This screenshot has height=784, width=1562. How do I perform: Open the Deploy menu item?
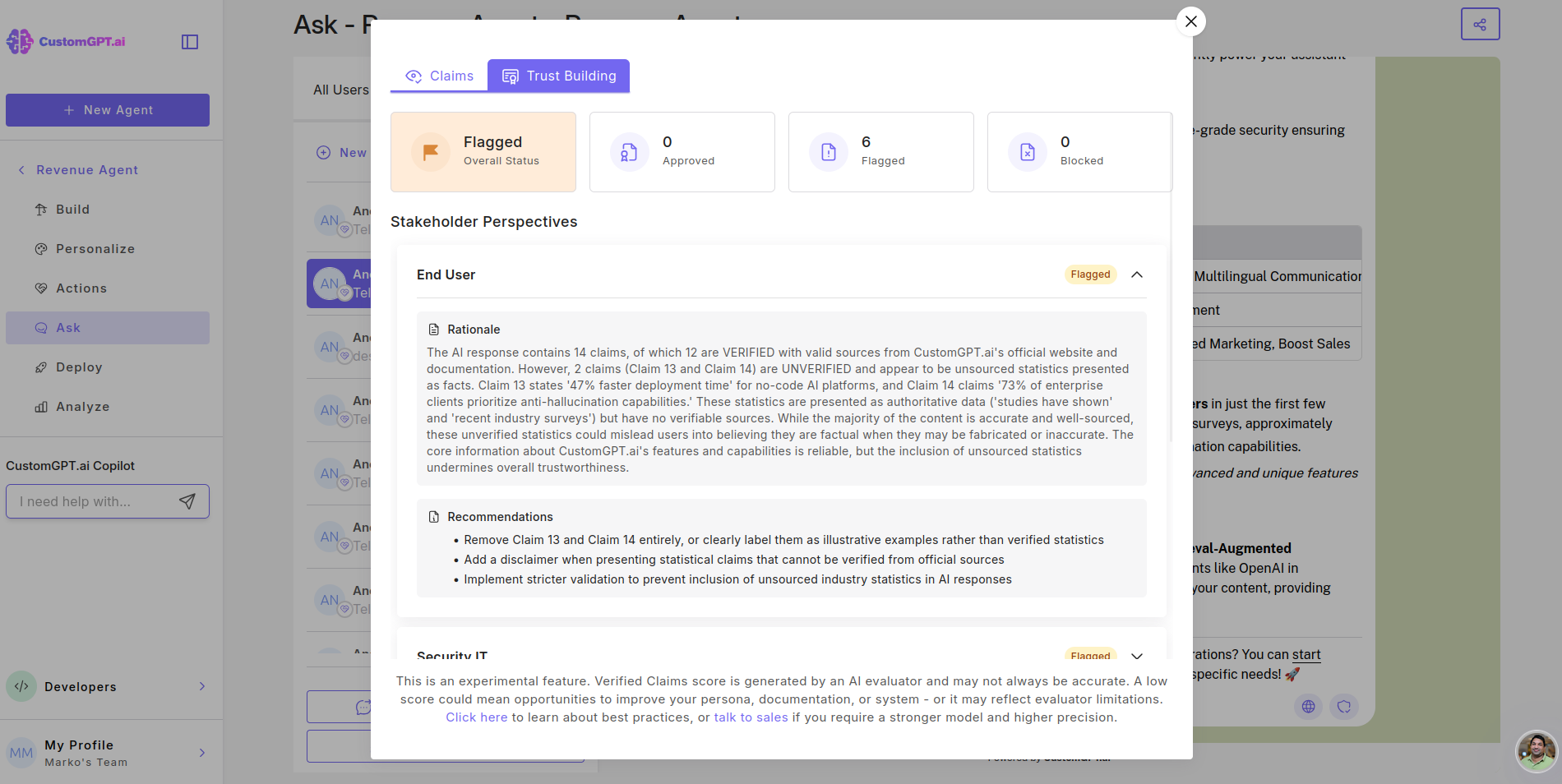click(x=108, y=367)
